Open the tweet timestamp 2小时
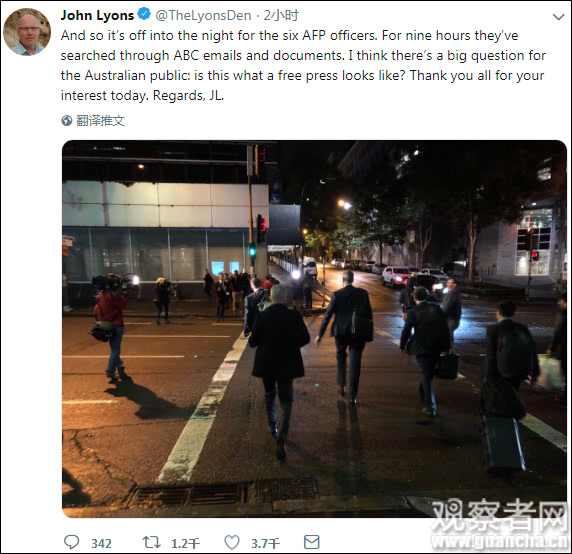 click(281, 15)
